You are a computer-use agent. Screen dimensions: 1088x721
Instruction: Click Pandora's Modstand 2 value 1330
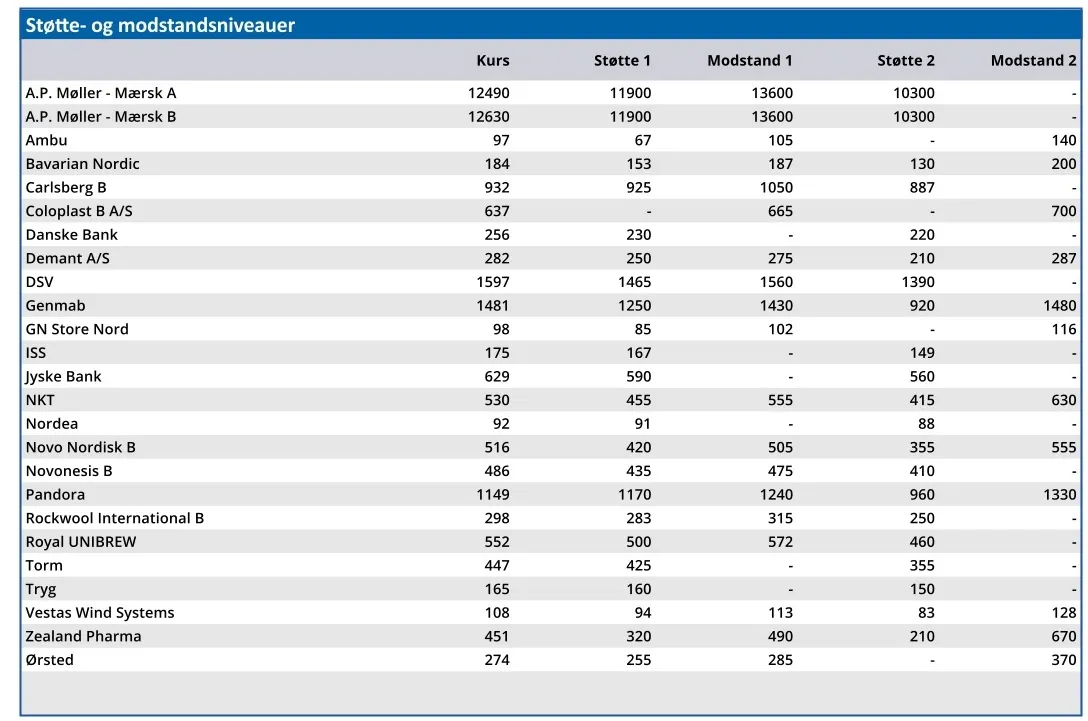click(x=1060, y=495)
